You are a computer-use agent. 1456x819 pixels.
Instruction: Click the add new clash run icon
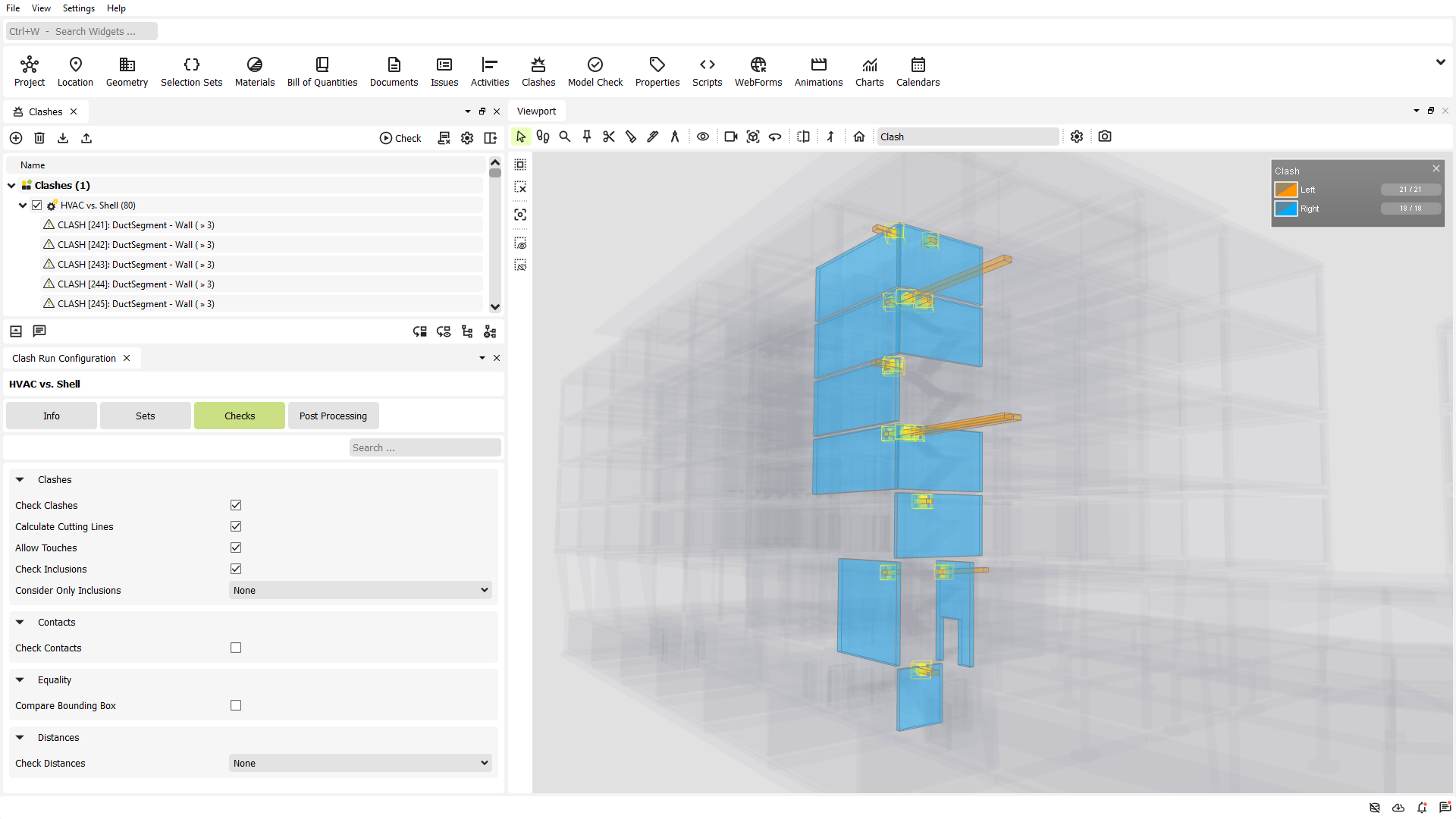[16, 138]
